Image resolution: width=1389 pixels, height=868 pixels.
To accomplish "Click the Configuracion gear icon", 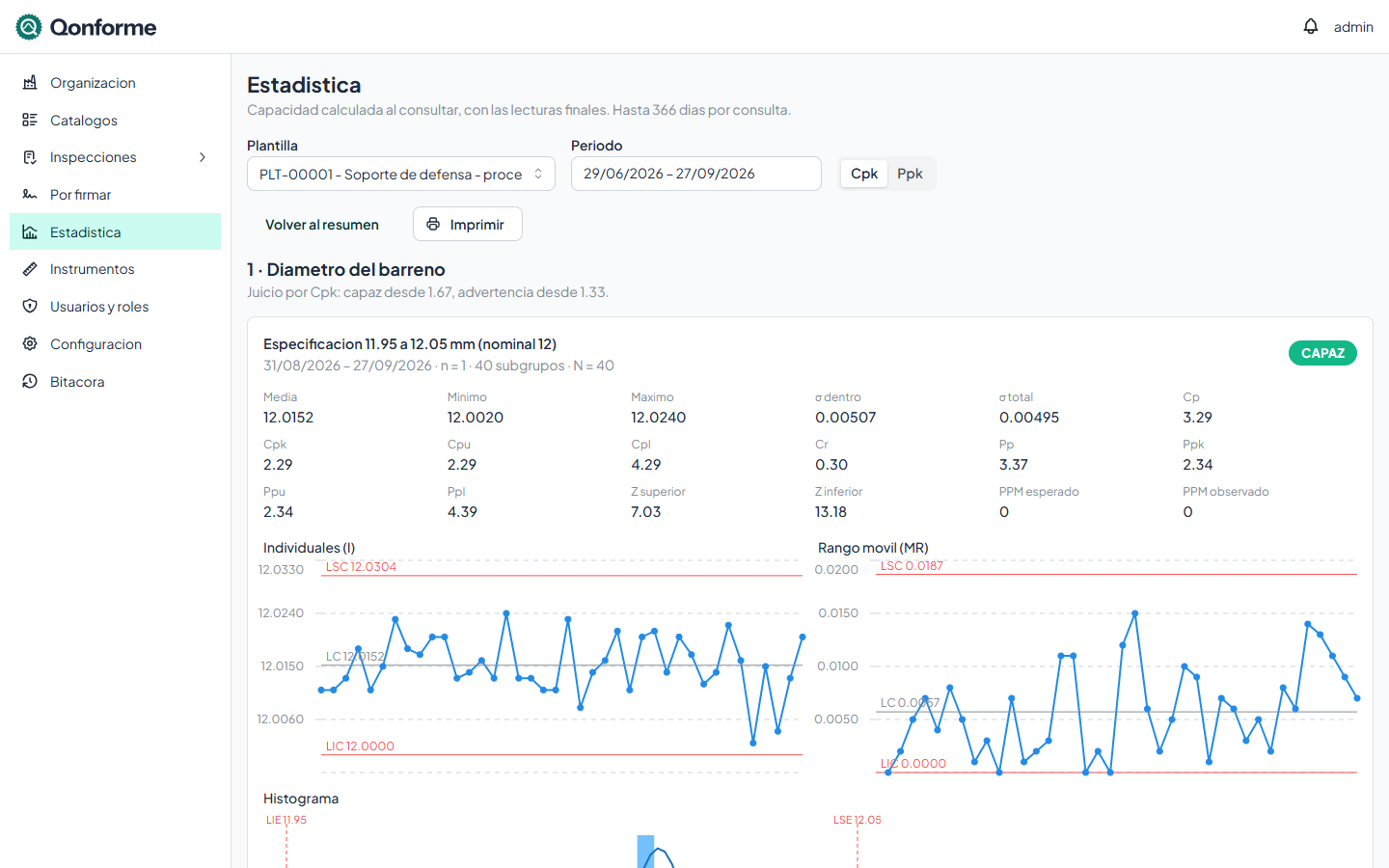I will tap(30, 344).
